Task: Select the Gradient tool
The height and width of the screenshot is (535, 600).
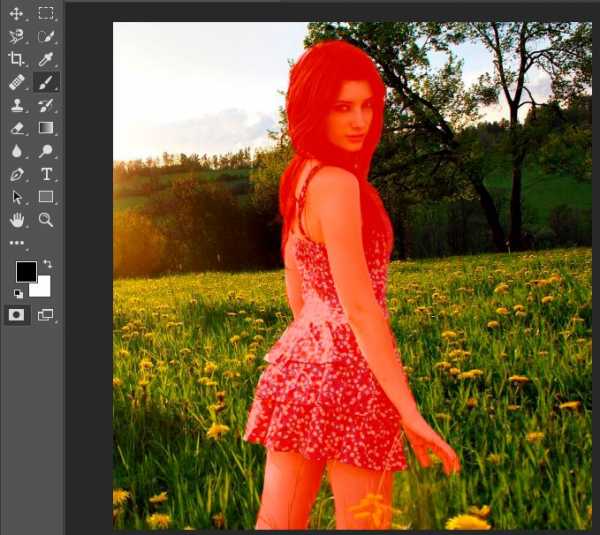Action: 46,127
